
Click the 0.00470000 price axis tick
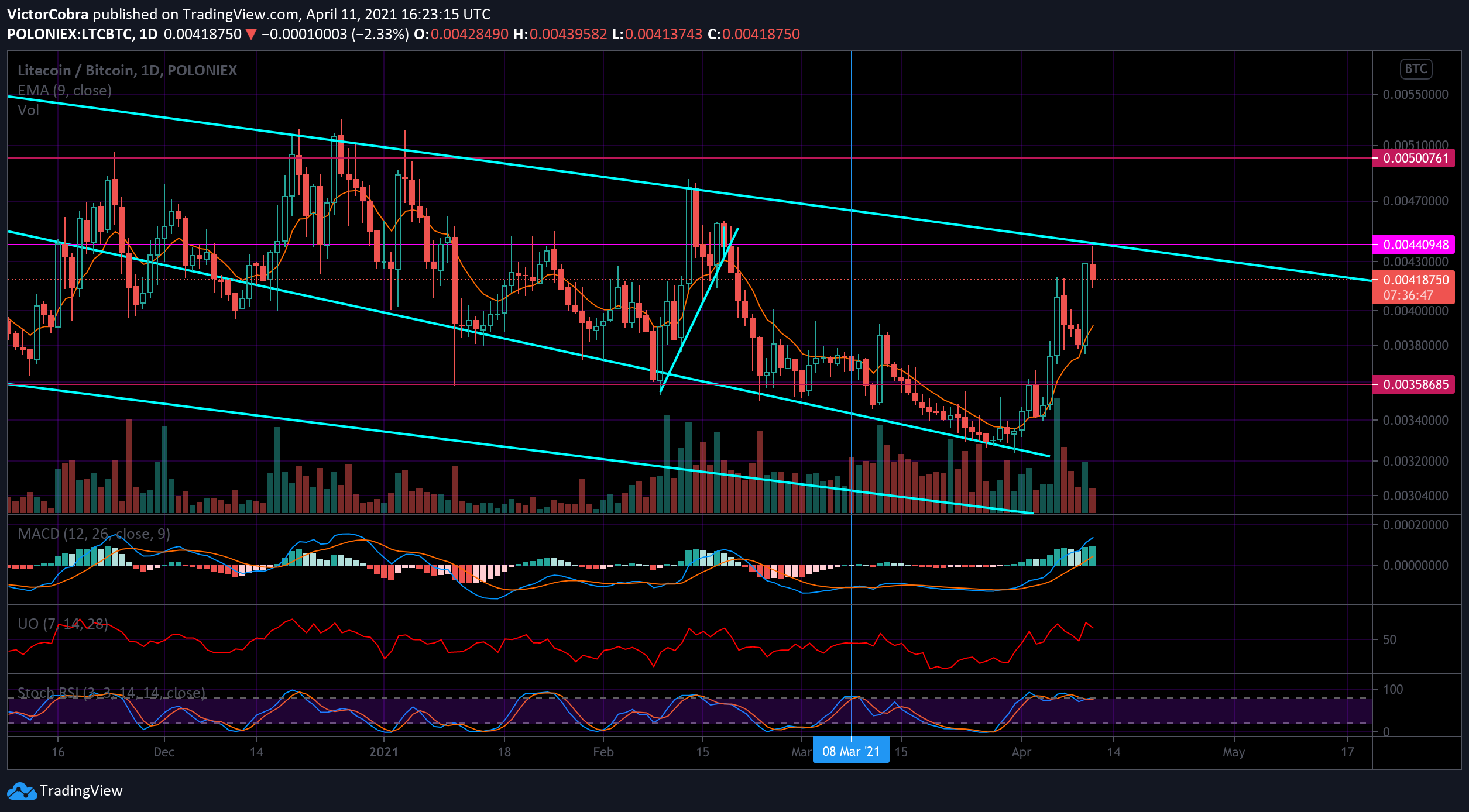(x=1415, y=201)
